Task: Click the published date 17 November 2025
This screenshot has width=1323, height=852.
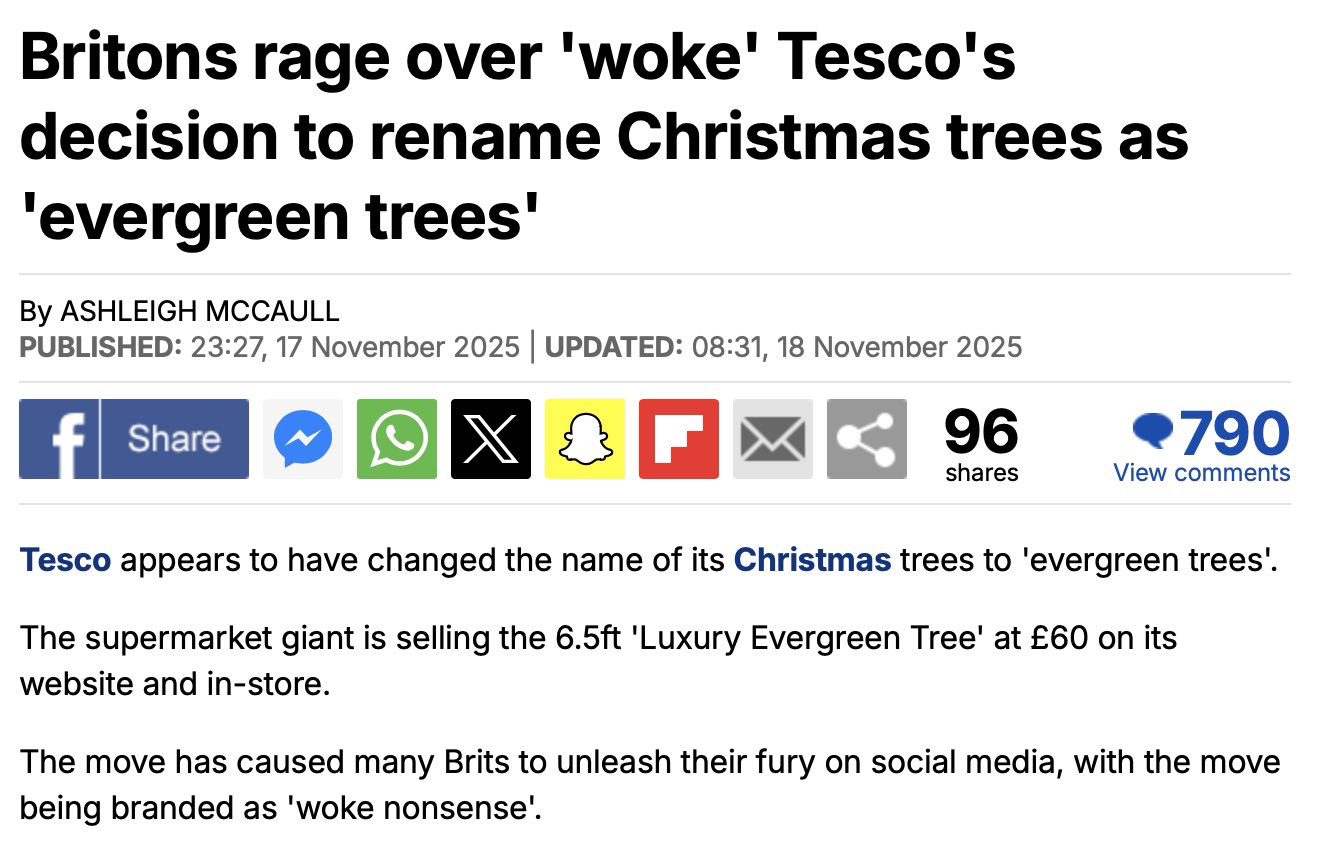Action: (398, 347)
